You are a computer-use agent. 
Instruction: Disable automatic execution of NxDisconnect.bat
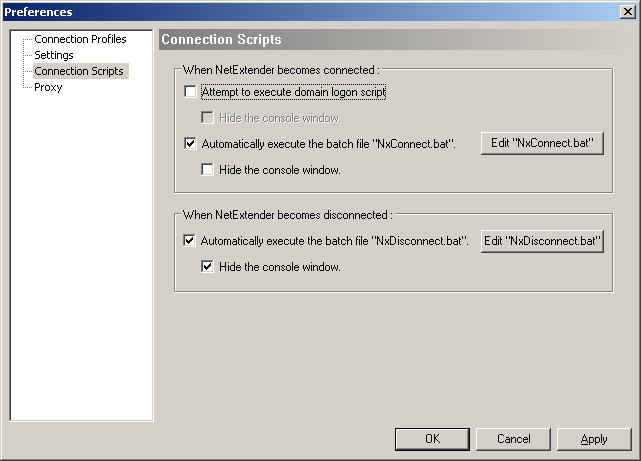point(191,241)
